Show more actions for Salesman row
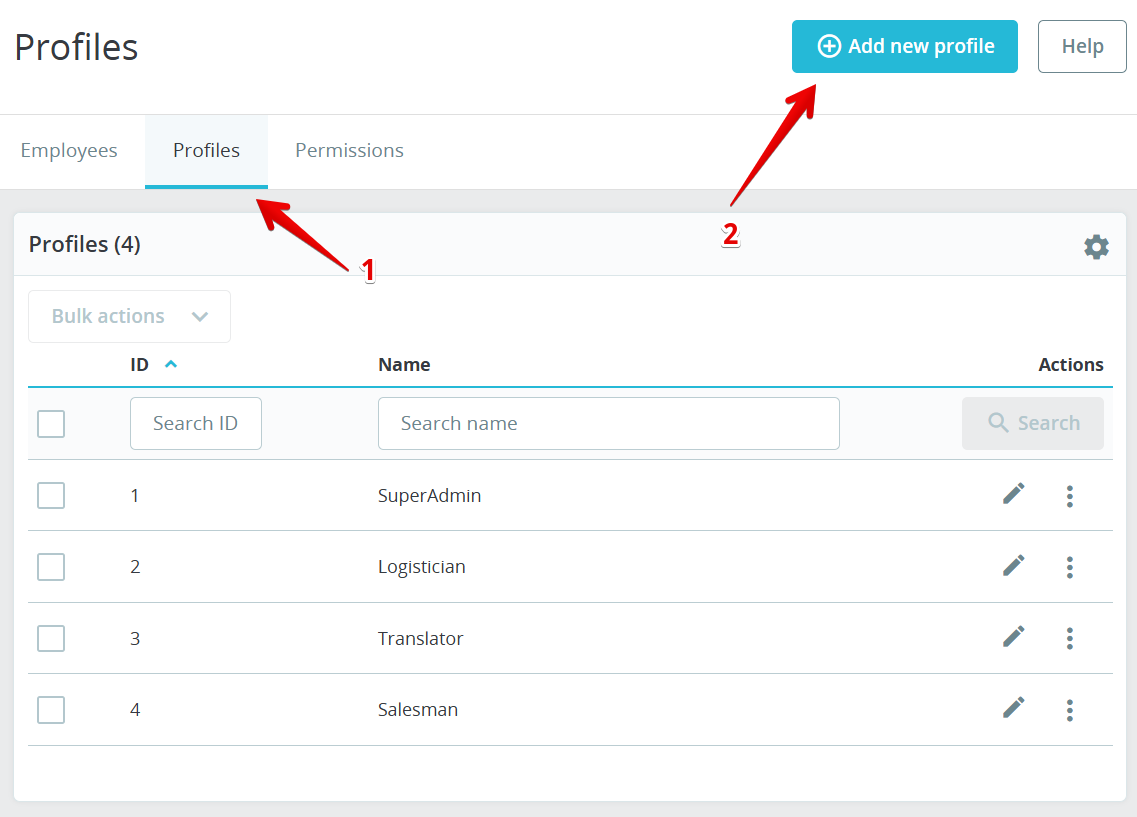 click(1069, 710)
